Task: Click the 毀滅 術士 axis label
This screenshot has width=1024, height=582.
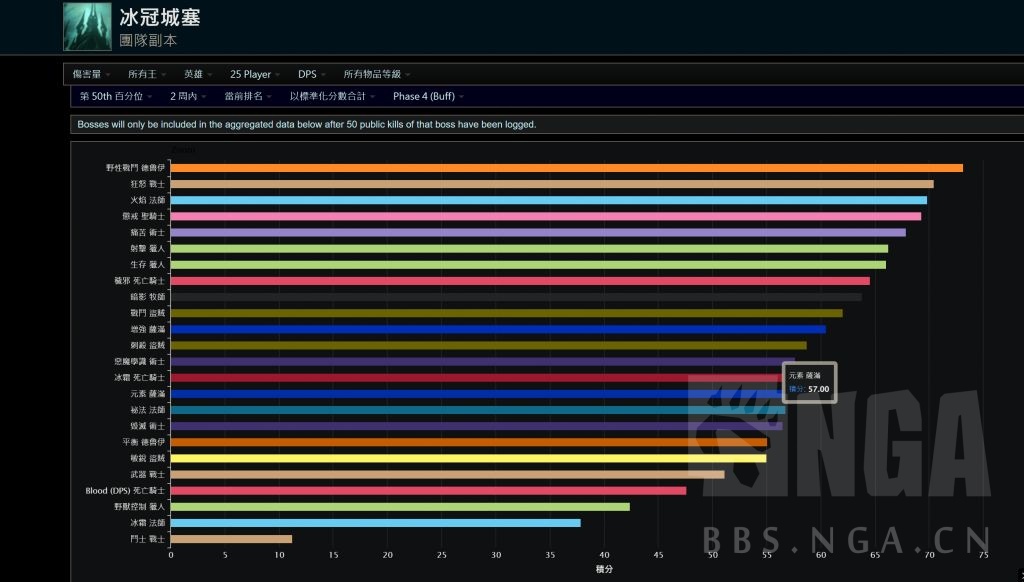Action: coord(148,426)
